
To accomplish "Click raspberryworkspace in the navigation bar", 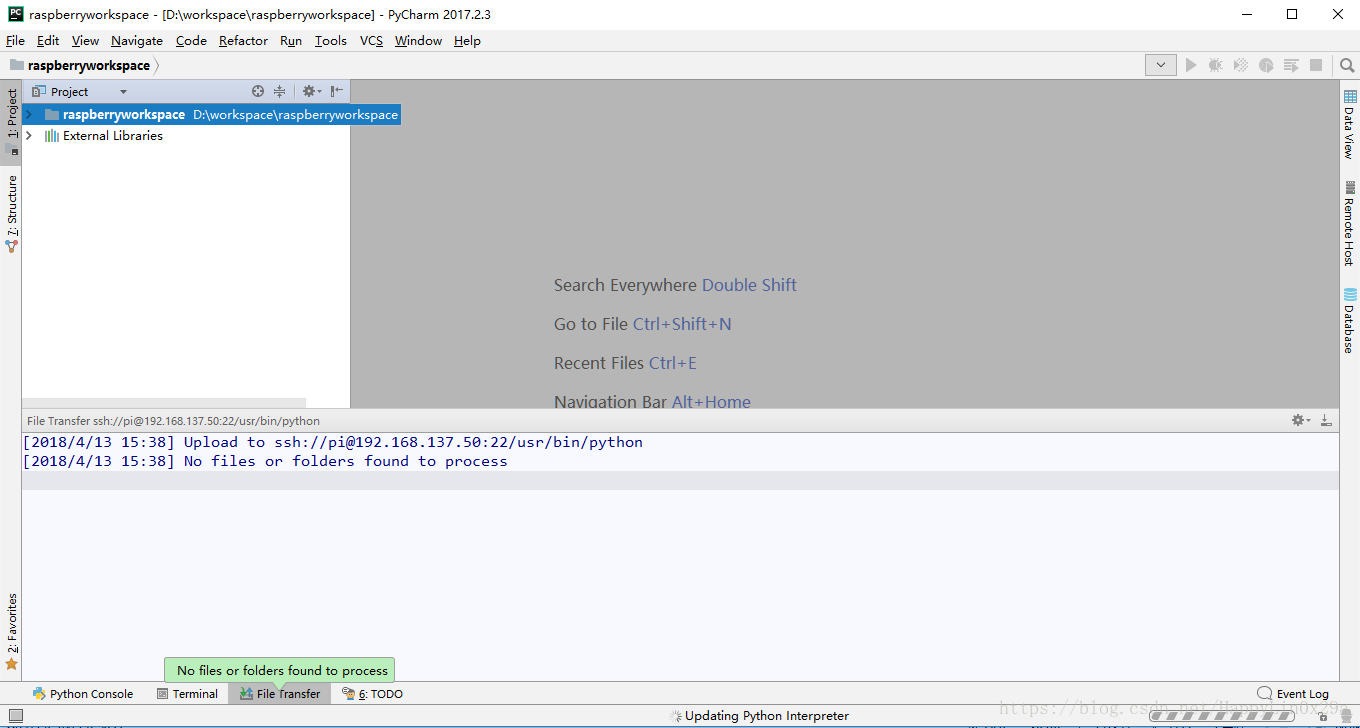I will point(88,65).
